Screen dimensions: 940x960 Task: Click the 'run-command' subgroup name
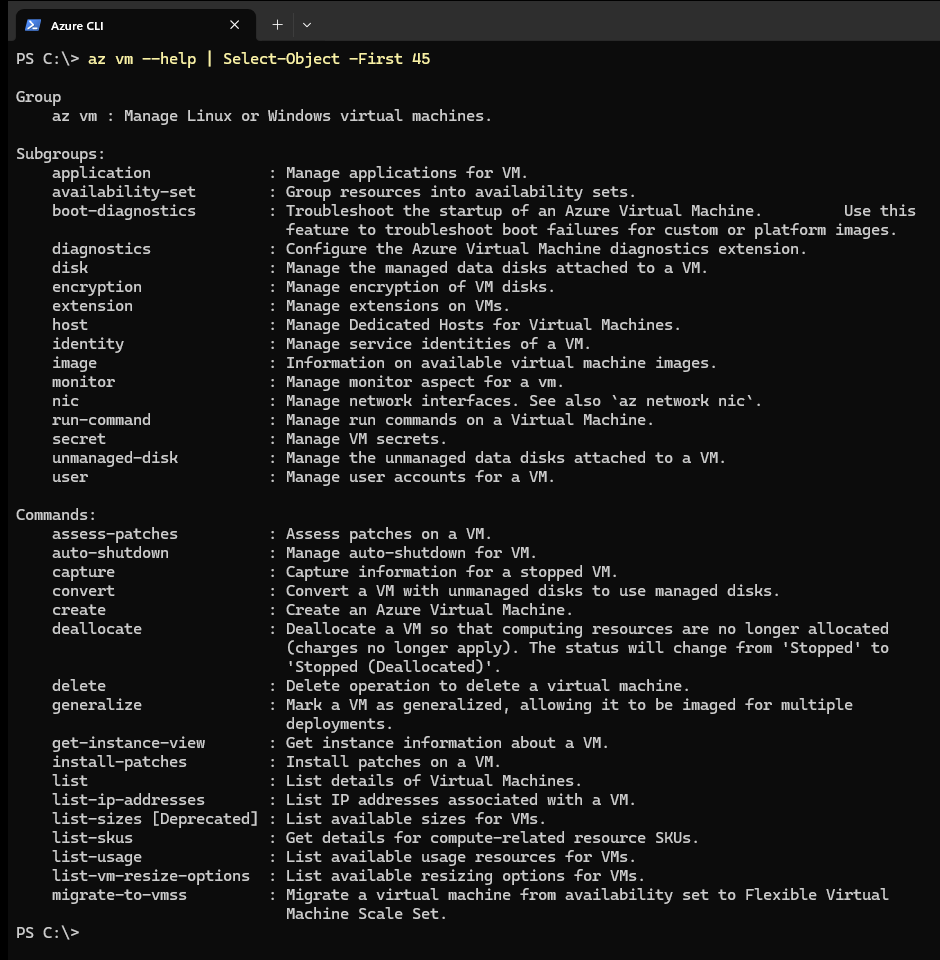tap(101, 420)
